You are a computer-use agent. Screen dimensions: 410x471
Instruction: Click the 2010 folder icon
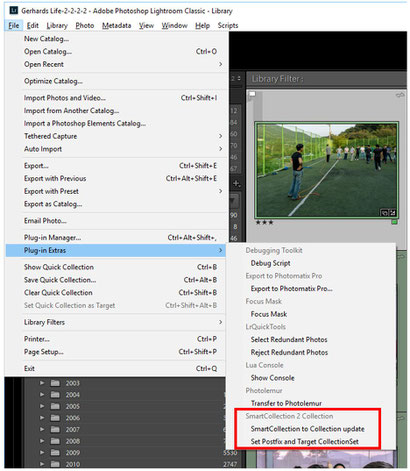55,464
